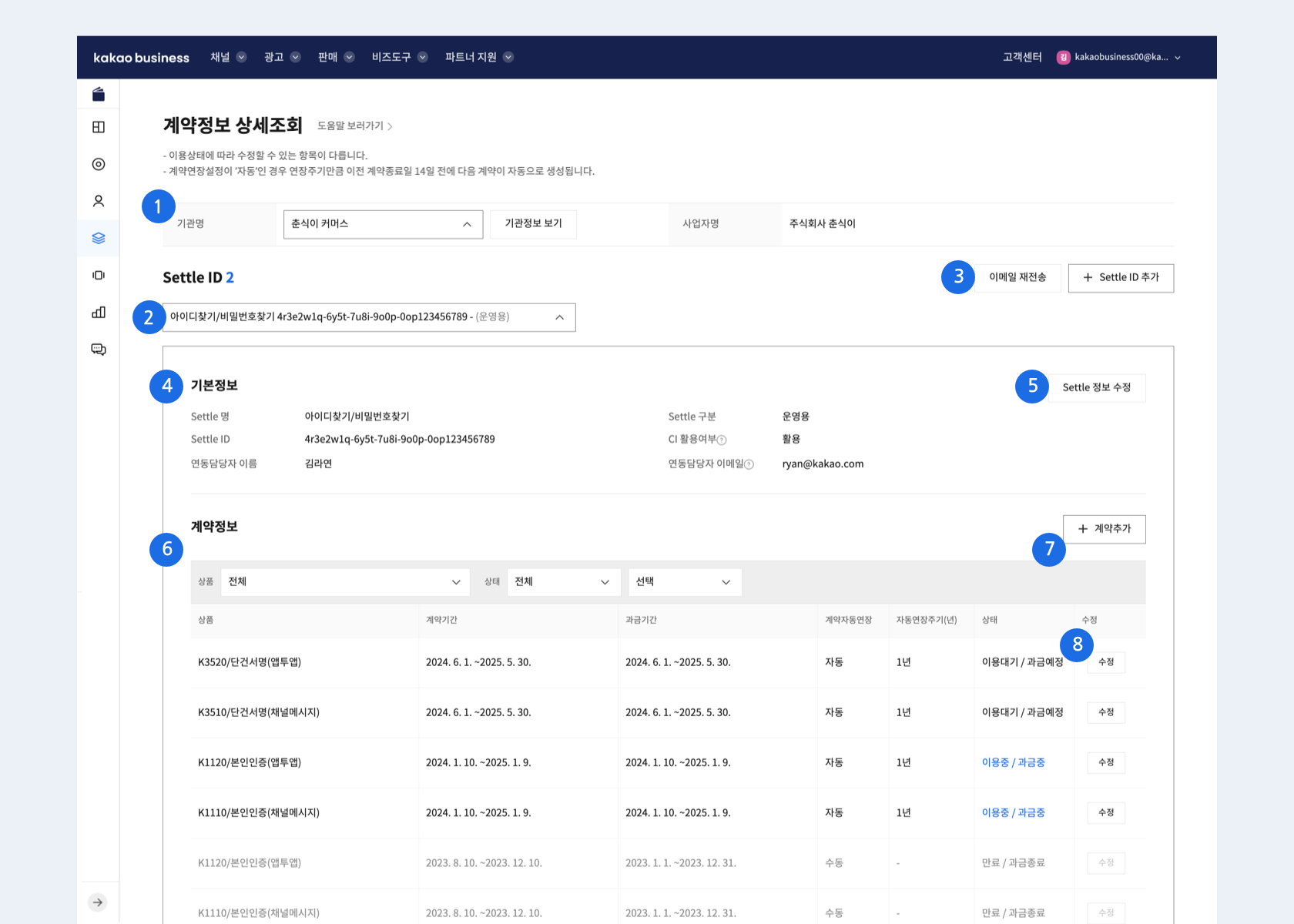Click the CI 활용여부 help question icon

point(722,440)
